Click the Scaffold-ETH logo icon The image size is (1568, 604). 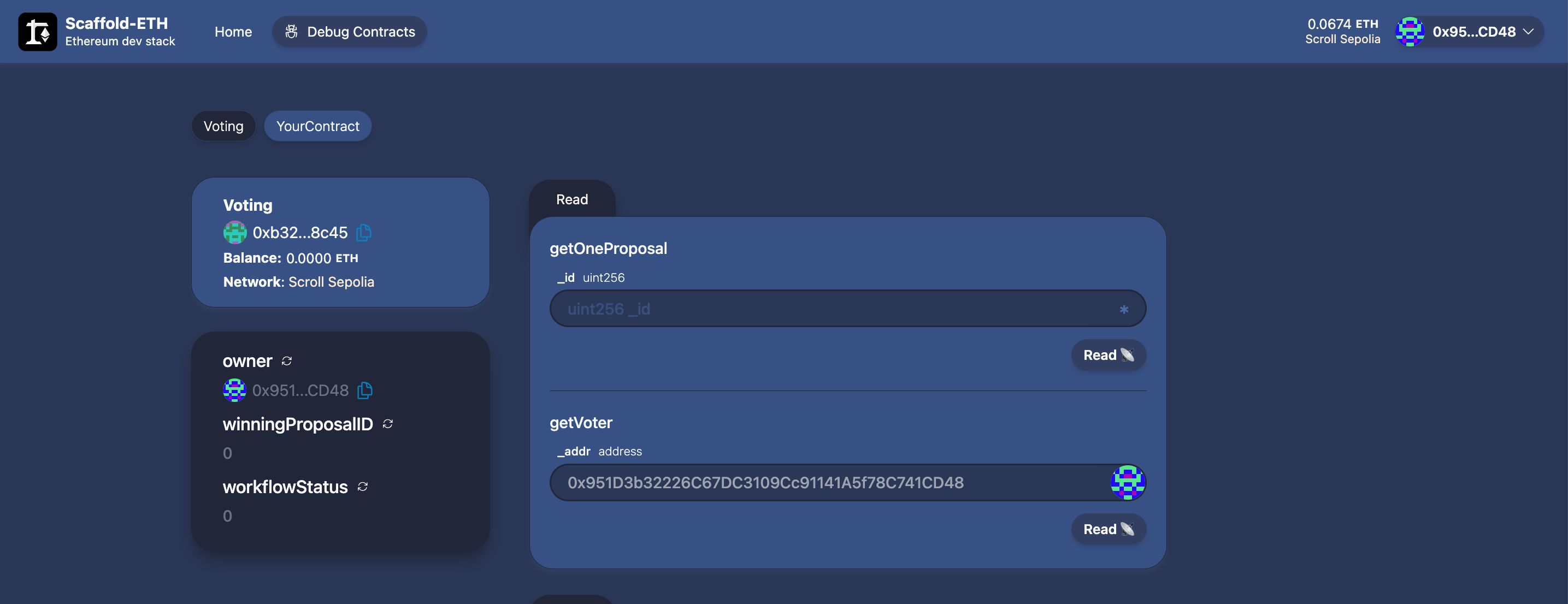click(x=37, y=31)
